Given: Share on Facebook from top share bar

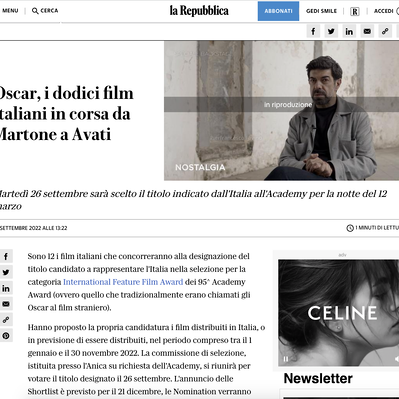Looking at the screenshot, I should click(313, 31).
